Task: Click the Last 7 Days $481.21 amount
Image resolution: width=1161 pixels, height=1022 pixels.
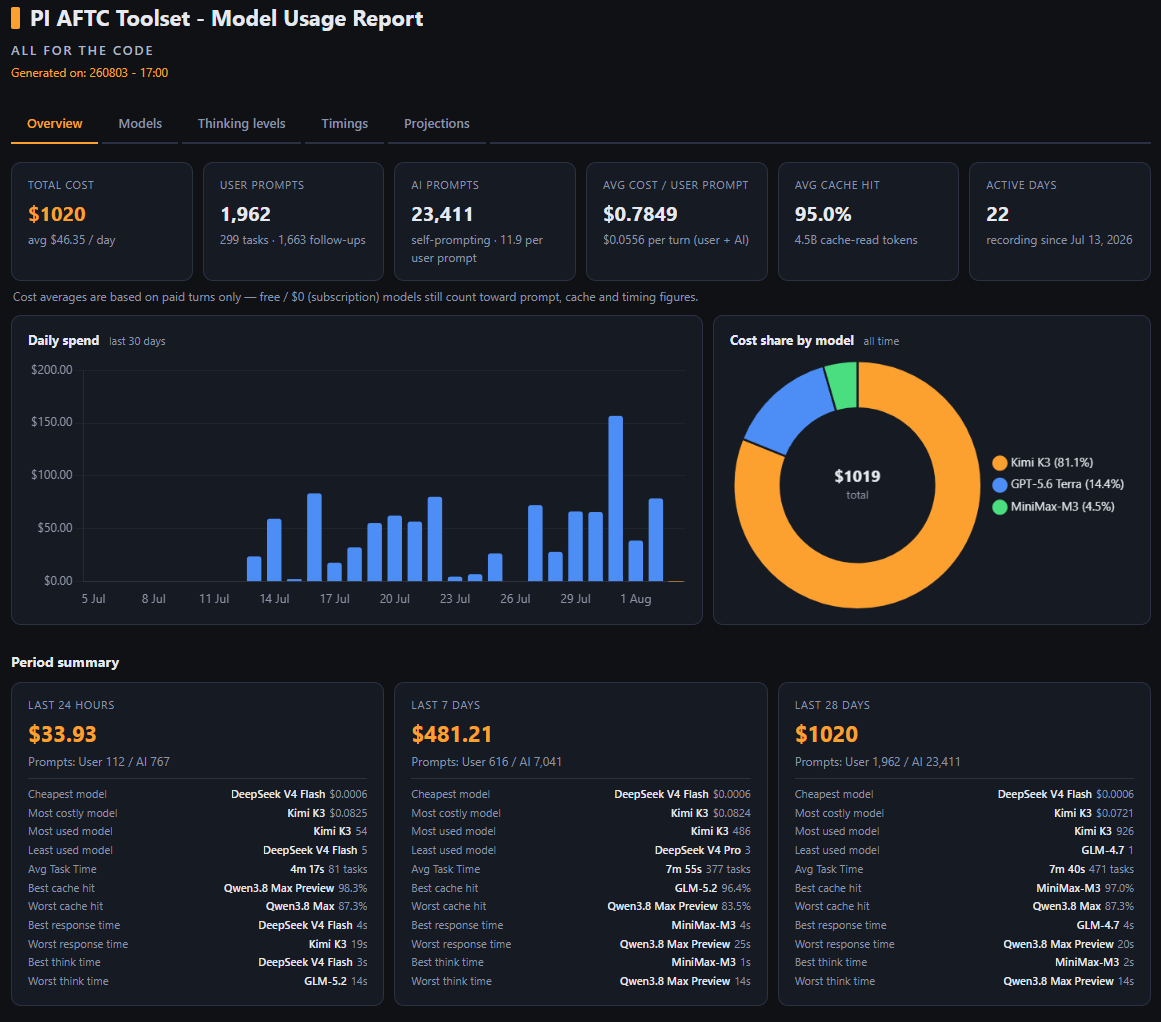Action: 452,734
